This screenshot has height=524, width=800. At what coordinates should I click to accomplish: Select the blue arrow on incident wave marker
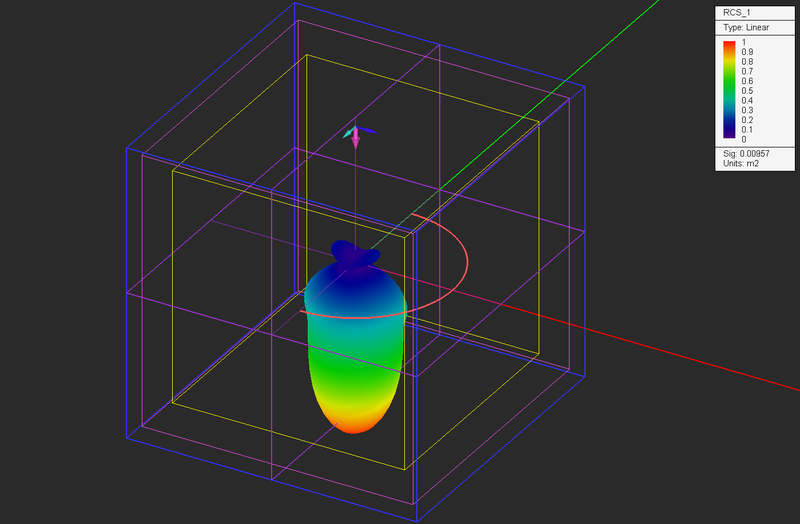367,130
